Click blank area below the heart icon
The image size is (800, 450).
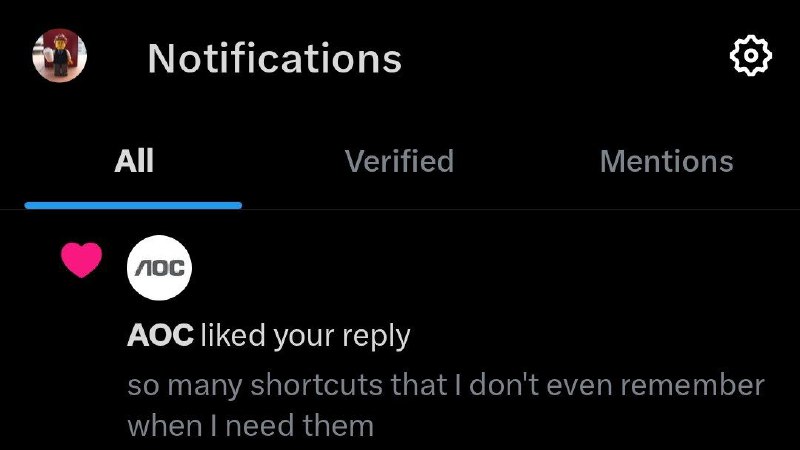point(81,360)
